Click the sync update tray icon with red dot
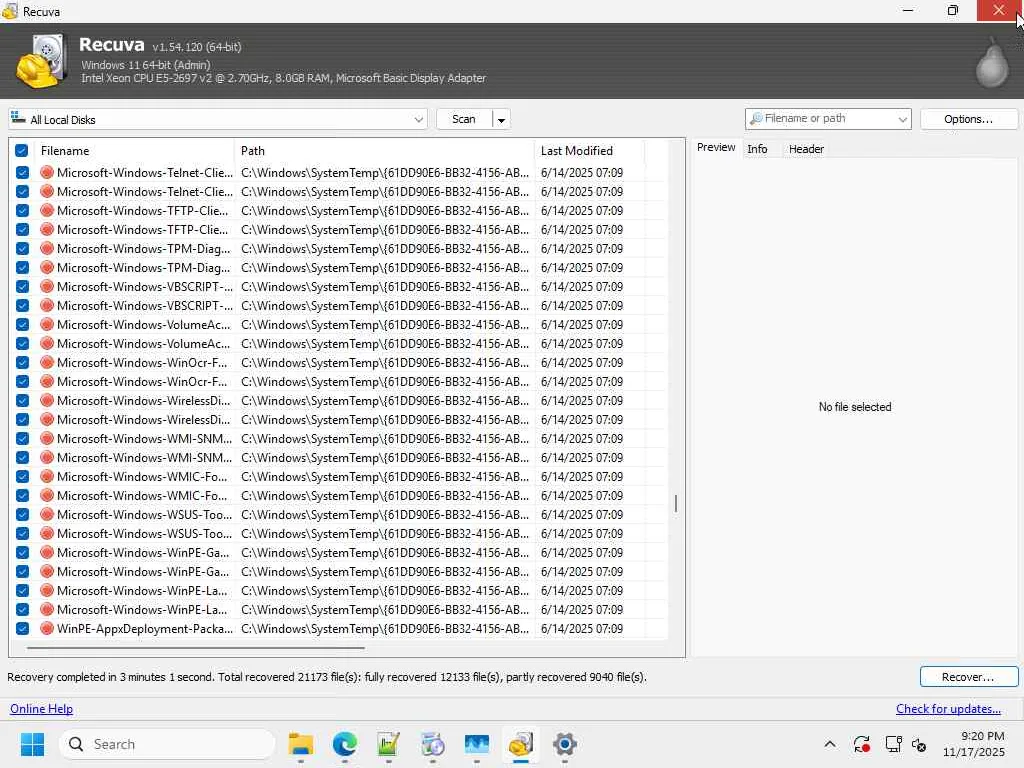This screenshot has height=768, width=1024. click(861, 744)
